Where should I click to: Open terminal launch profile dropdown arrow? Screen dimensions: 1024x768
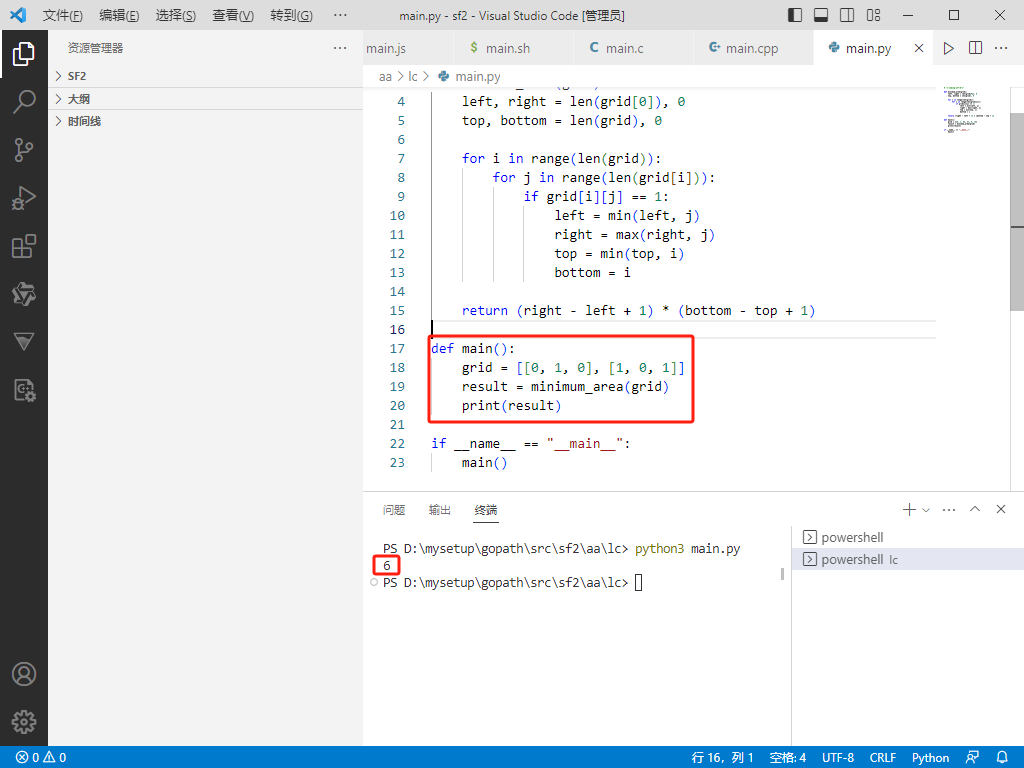click(925, 509)
